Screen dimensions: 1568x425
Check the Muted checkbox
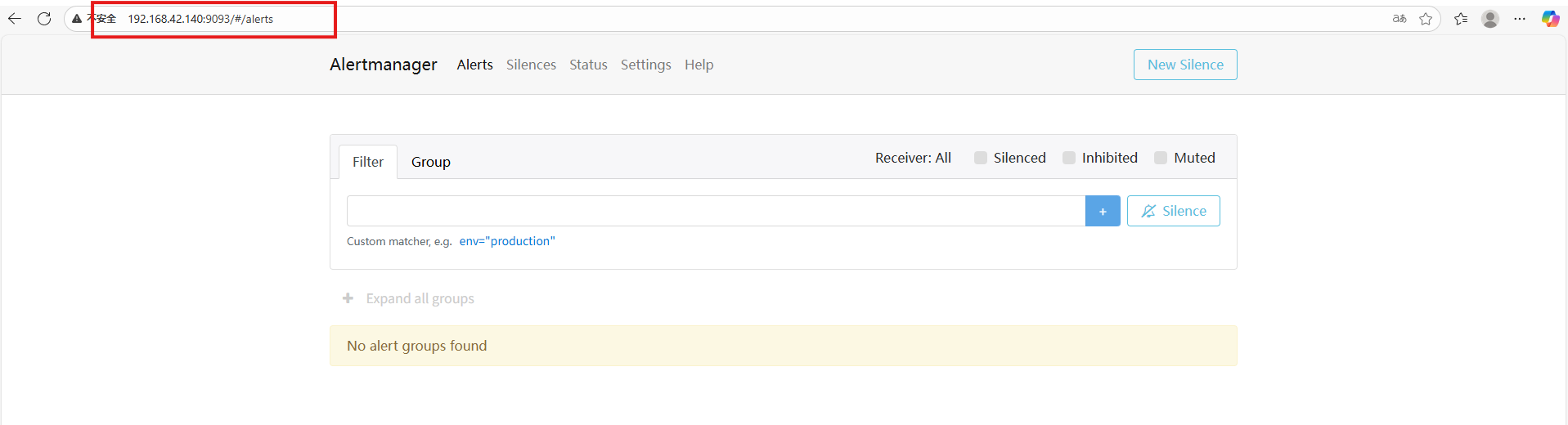(1161, 158)
